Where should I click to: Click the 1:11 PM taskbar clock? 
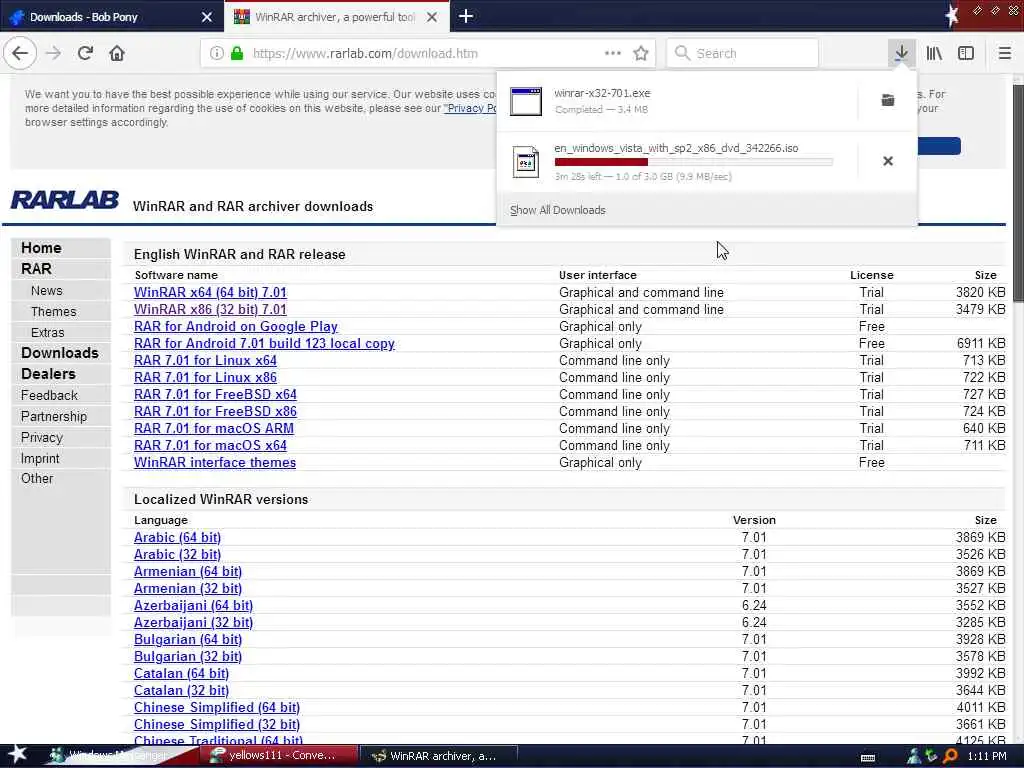click(x=987, y=756)
